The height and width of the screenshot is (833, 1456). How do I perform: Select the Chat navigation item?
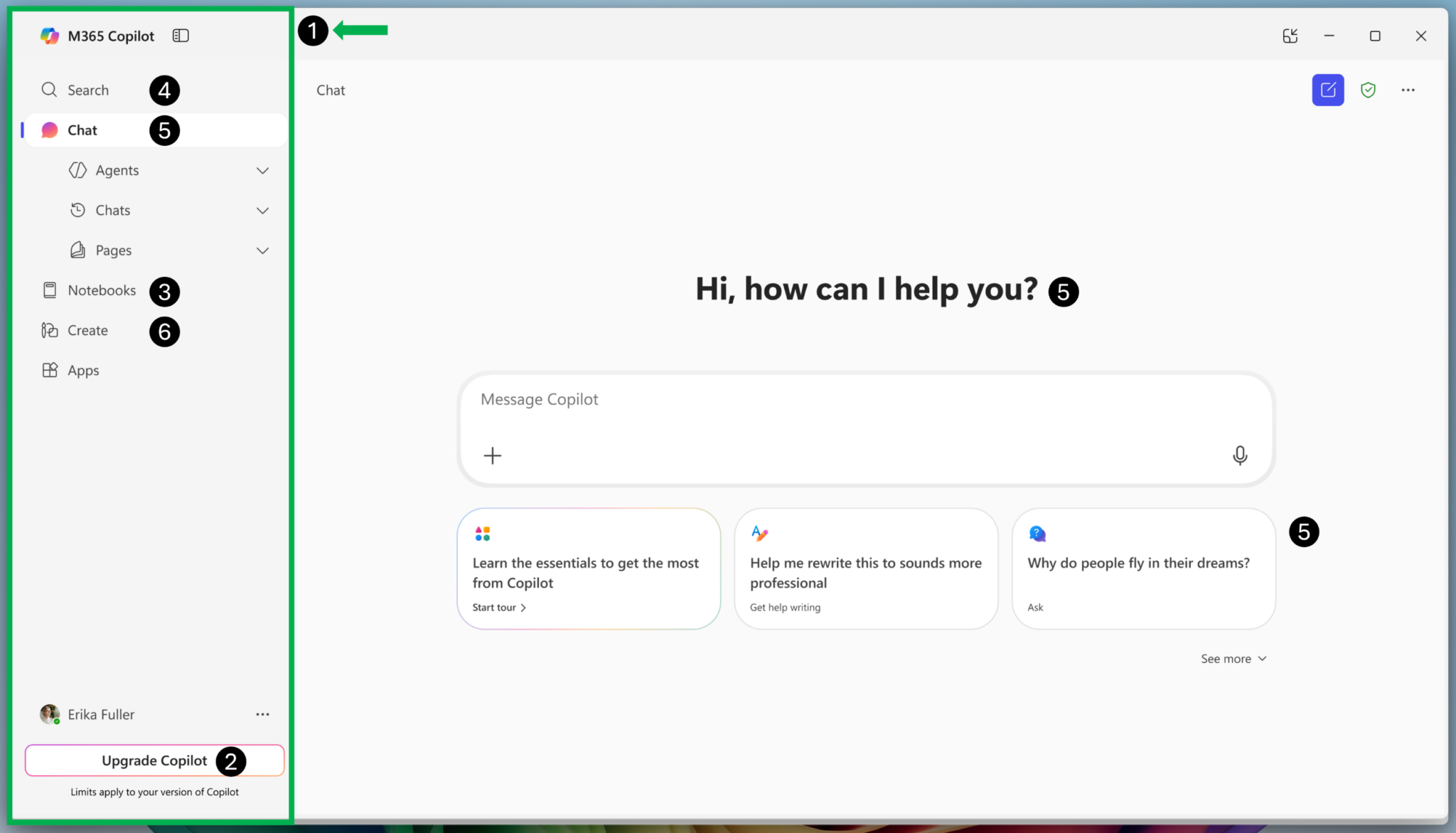point(82,130)
